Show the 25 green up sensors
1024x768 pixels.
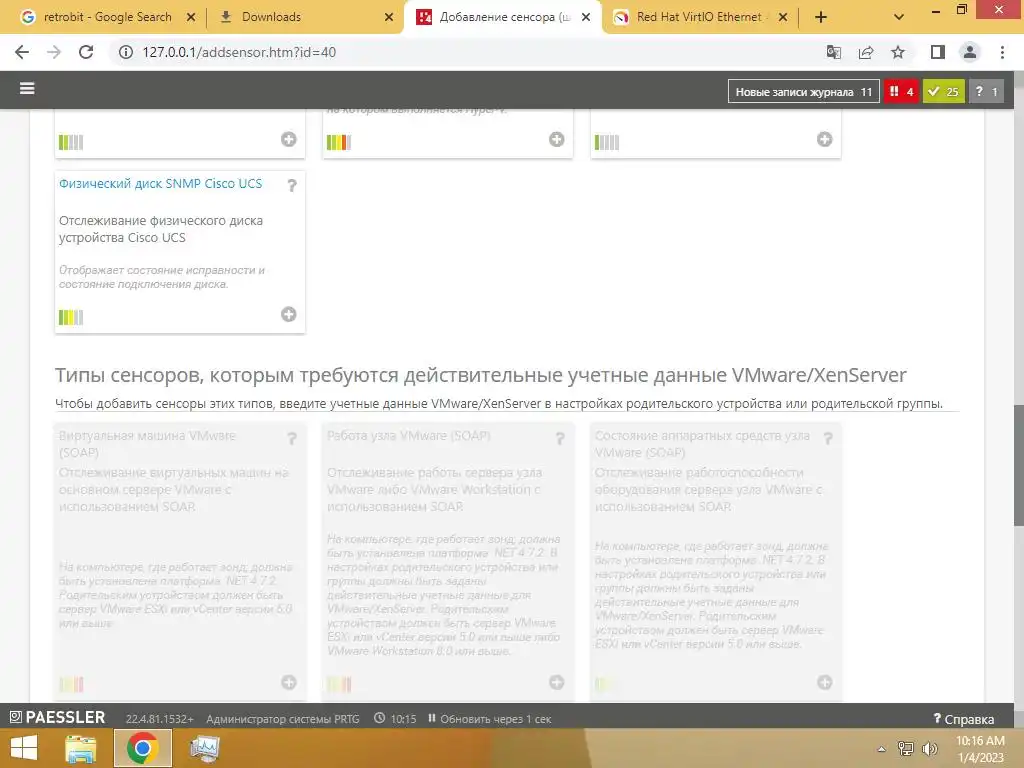[944, 91]
